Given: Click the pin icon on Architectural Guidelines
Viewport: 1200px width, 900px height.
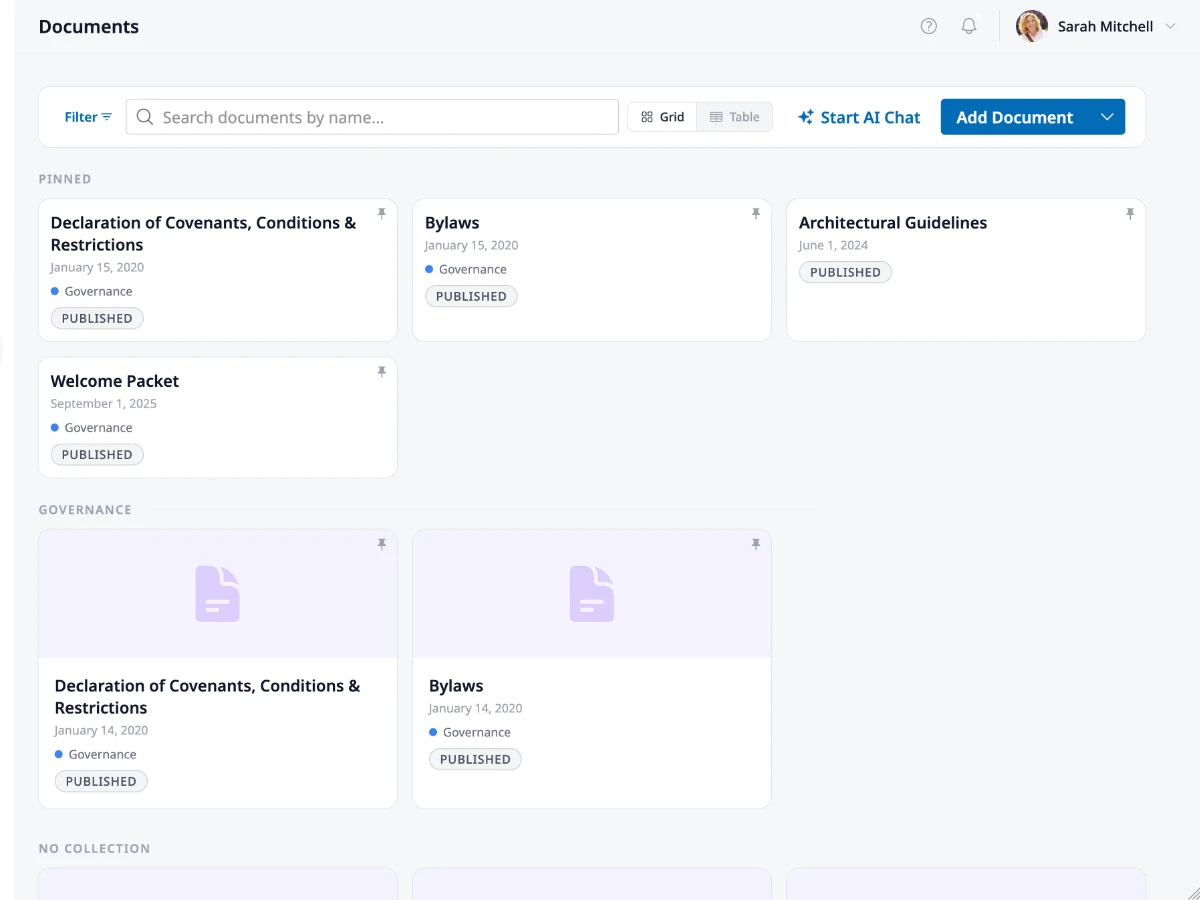Looking at the screenshot, I should [x=1130, y=213].
